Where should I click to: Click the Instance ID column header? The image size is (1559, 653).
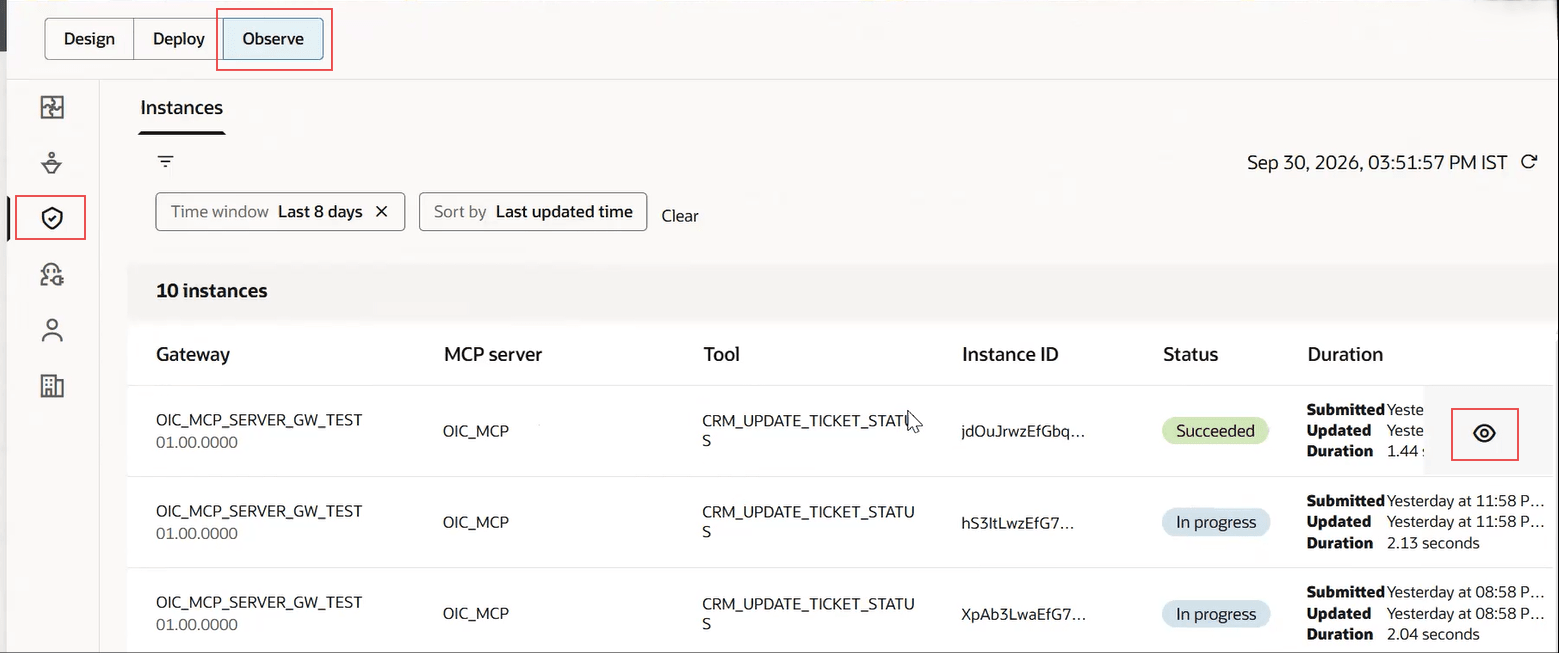1010,354
